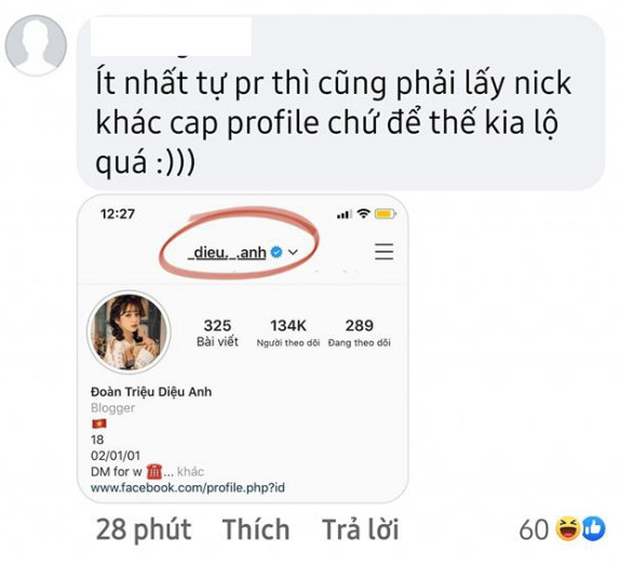The width and height of the screenshot is (620, 579).
Task: Tap the cellular signal bars icon
Action: tap(344, 214)
